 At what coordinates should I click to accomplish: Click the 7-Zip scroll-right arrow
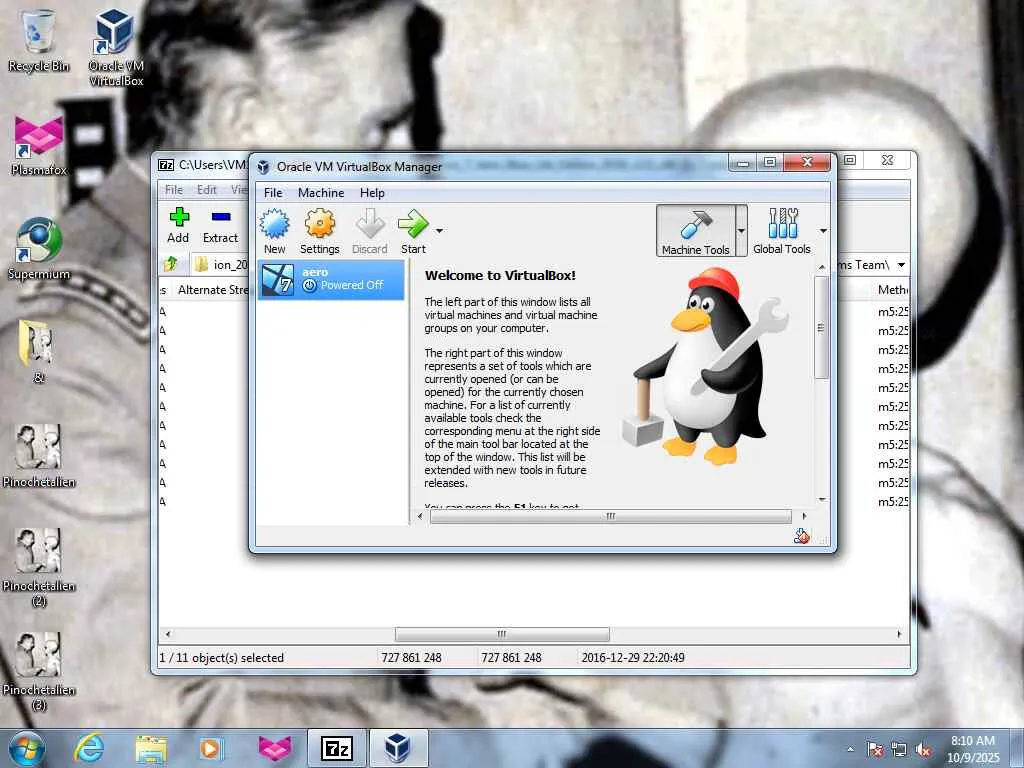[899, 634]
